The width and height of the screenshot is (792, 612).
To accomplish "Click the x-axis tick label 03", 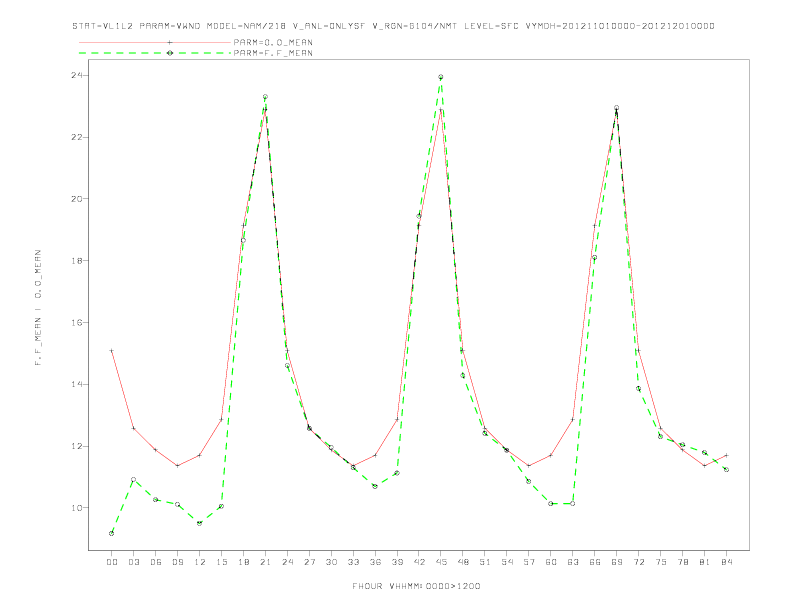I will 133,562.
